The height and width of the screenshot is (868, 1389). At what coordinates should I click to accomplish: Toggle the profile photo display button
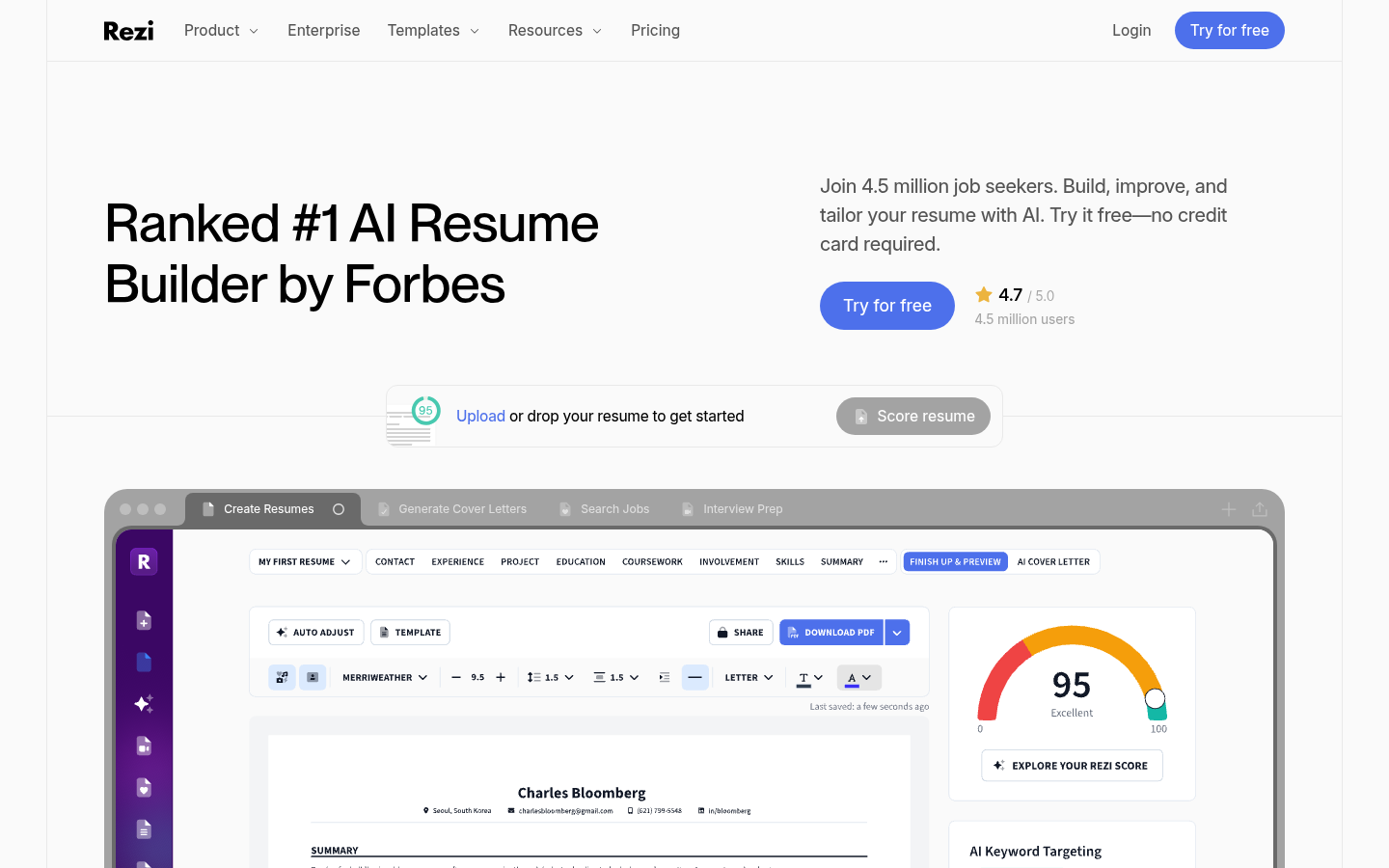313,678
